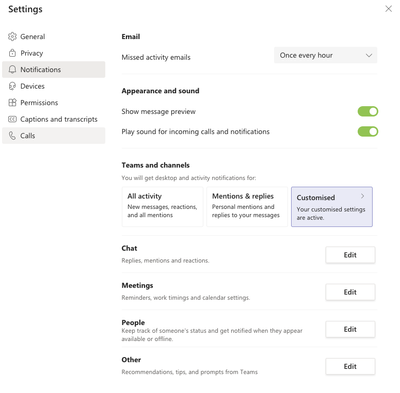This screenshot has height=393, width=400.
Task: Click 'Reminders, work timings and calendar settings' text
Action: tap(186, 298)
